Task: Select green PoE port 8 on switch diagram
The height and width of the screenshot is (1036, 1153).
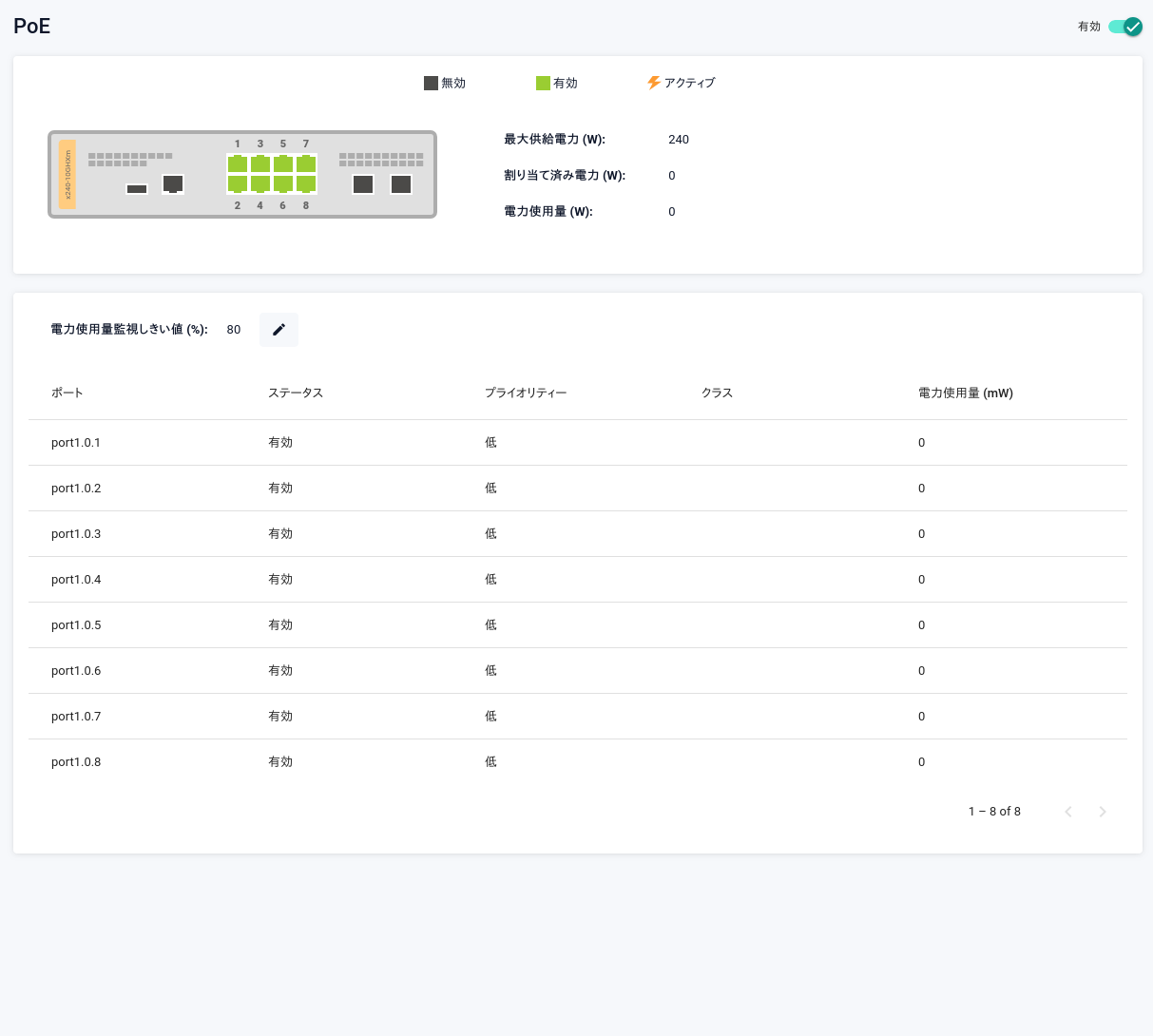Action: 306,184
